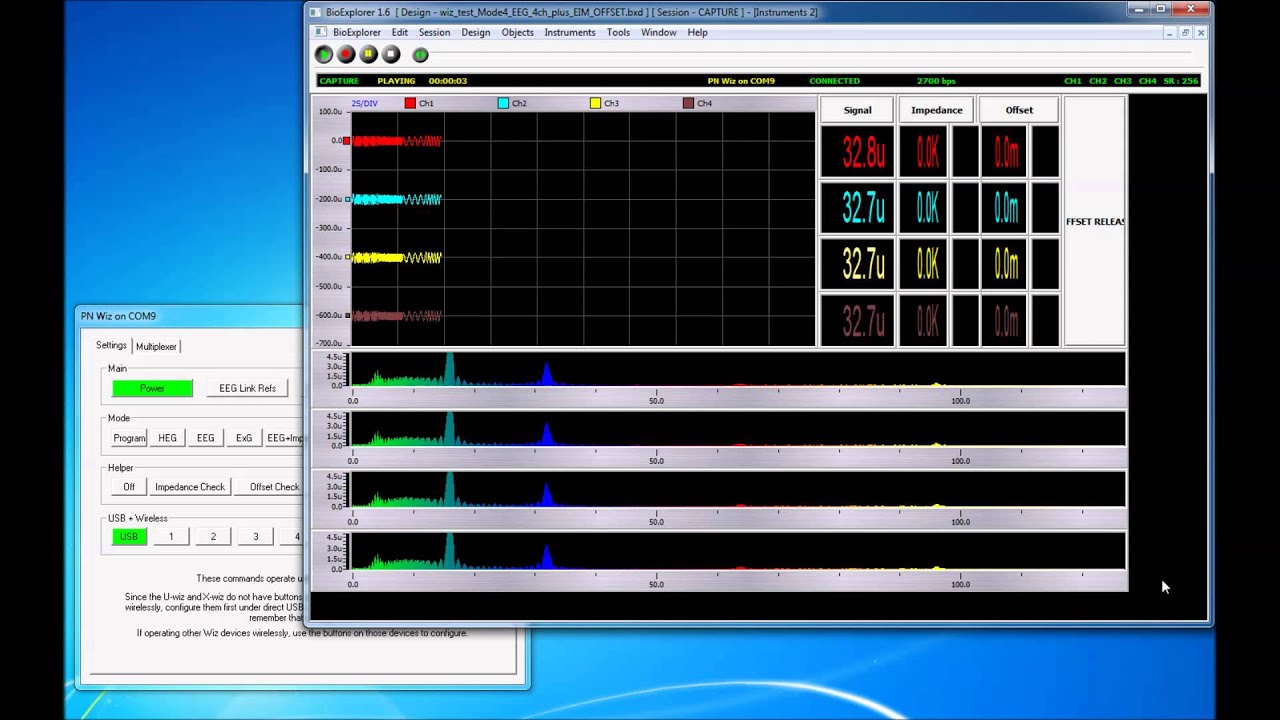The height and width of the screenshot is (720, 1280).
Task: Click the brown Ch4 color swatch
Action: 688,103
